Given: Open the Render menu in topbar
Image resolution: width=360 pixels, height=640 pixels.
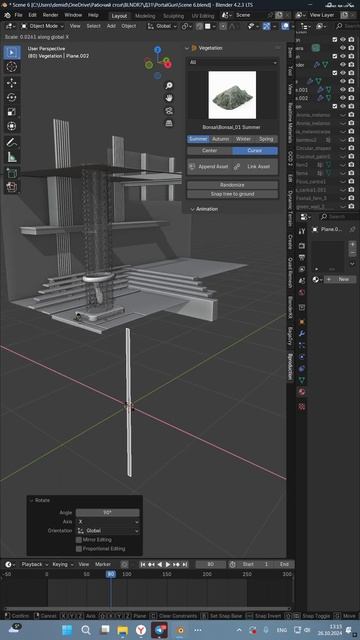Looking at the screenshot, I should click(51, 15).
